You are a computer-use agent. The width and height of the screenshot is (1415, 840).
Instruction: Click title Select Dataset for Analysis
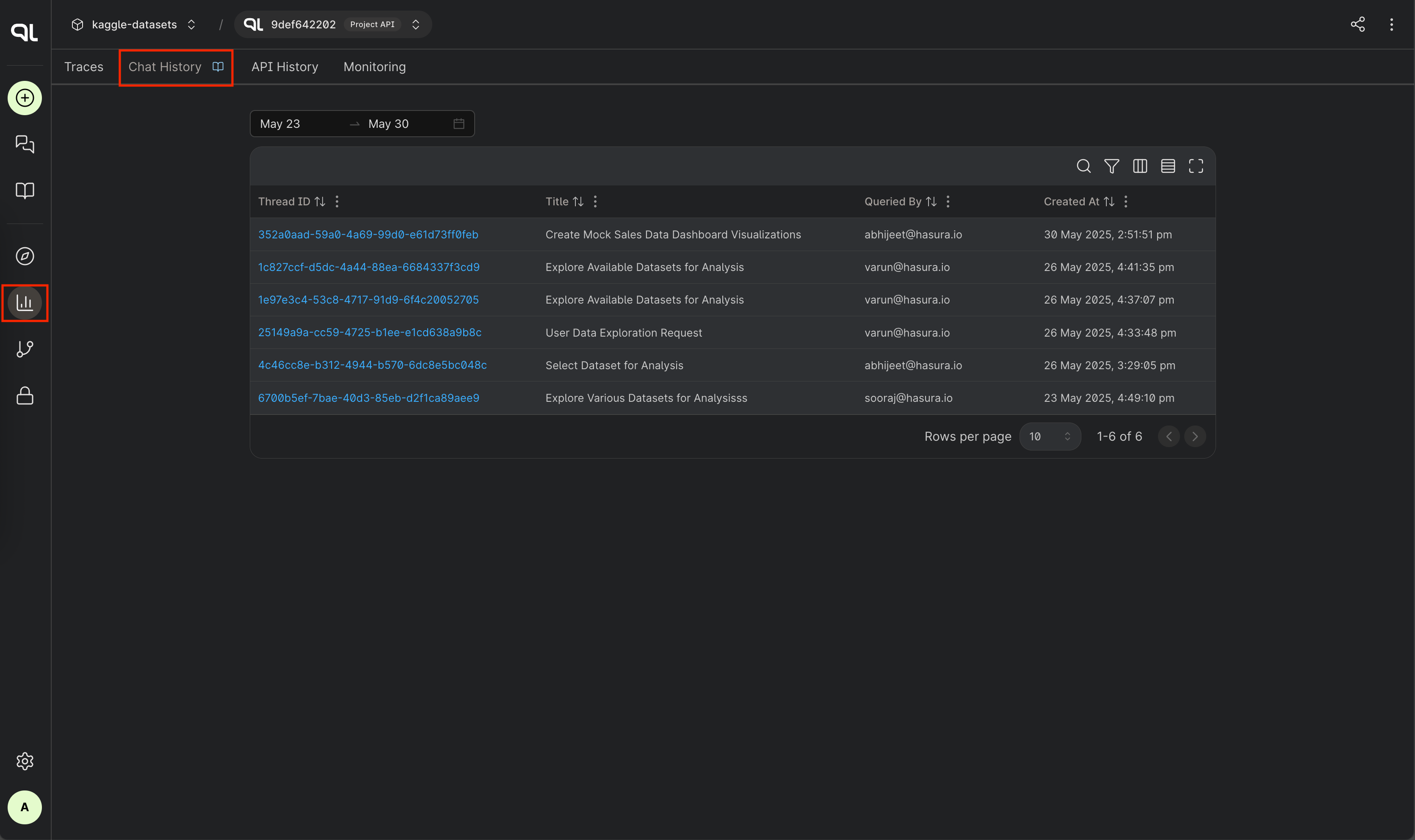tap(614, 365)
